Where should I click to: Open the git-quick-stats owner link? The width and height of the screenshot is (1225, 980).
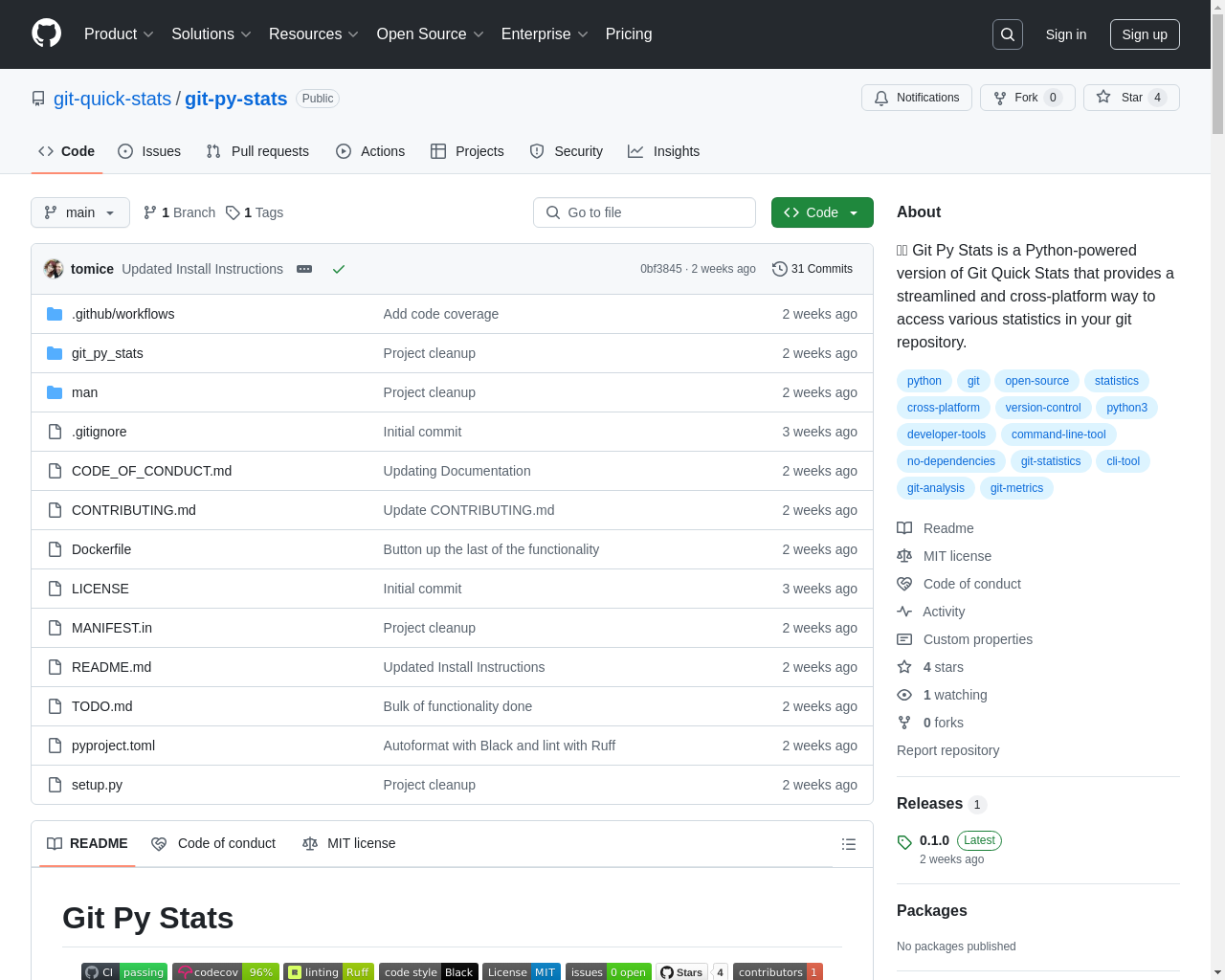pos(112,99)
